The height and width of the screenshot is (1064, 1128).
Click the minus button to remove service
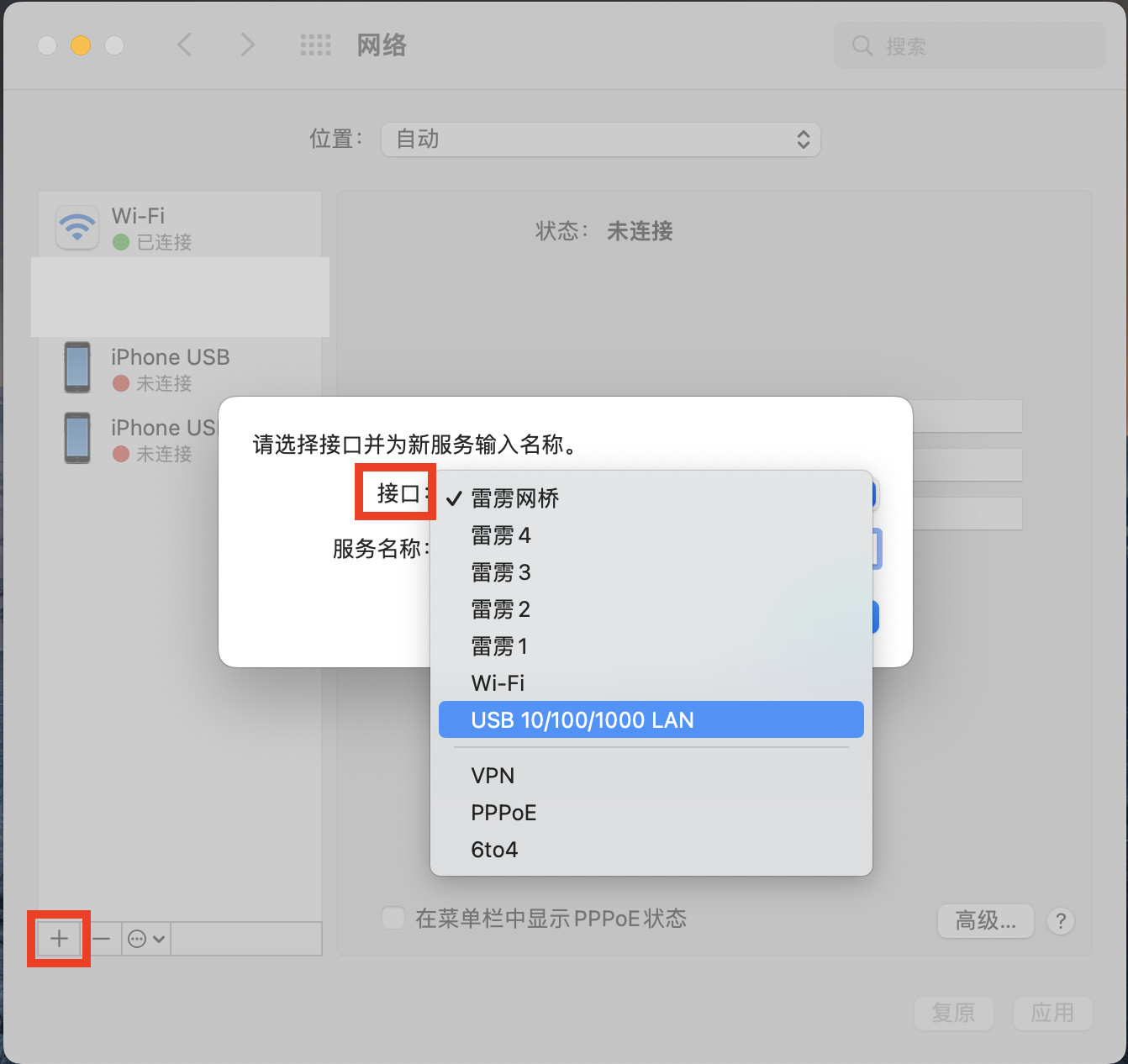(x=102, y=939)
